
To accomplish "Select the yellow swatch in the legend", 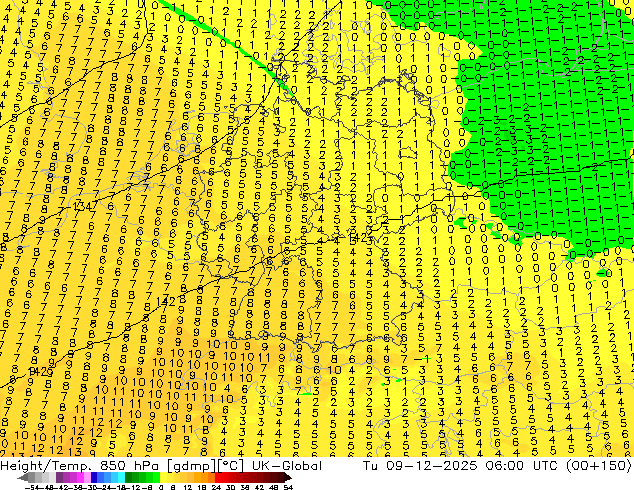I will (x=163, y=477).
